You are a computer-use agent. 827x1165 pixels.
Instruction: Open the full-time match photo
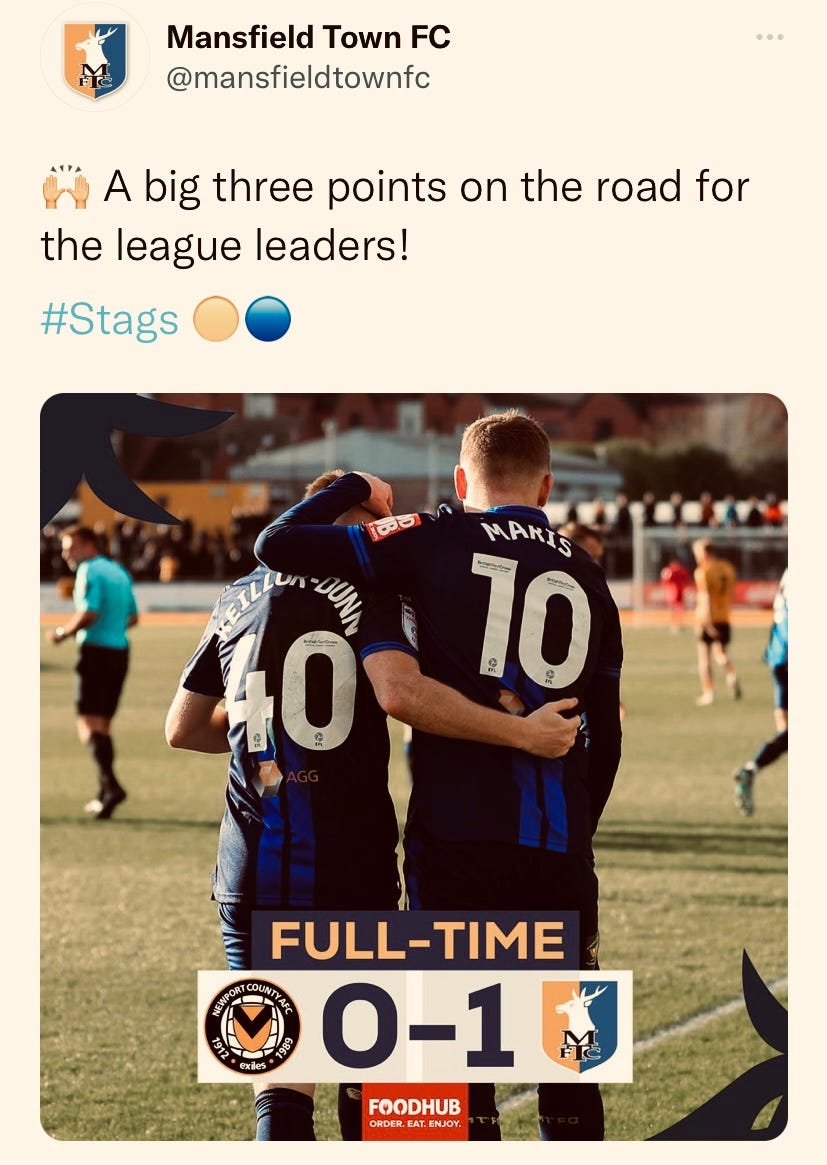pos(414,766)
